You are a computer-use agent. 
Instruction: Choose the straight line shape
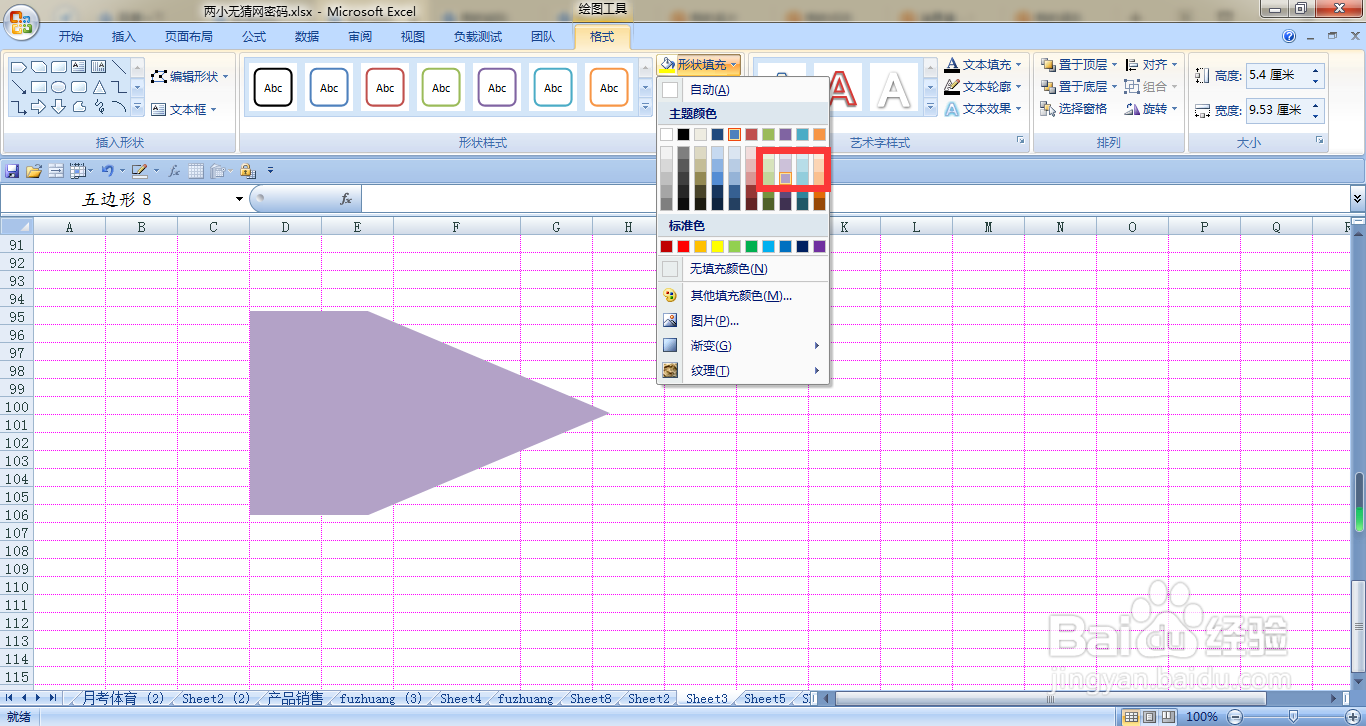click(x=119, y=67)
